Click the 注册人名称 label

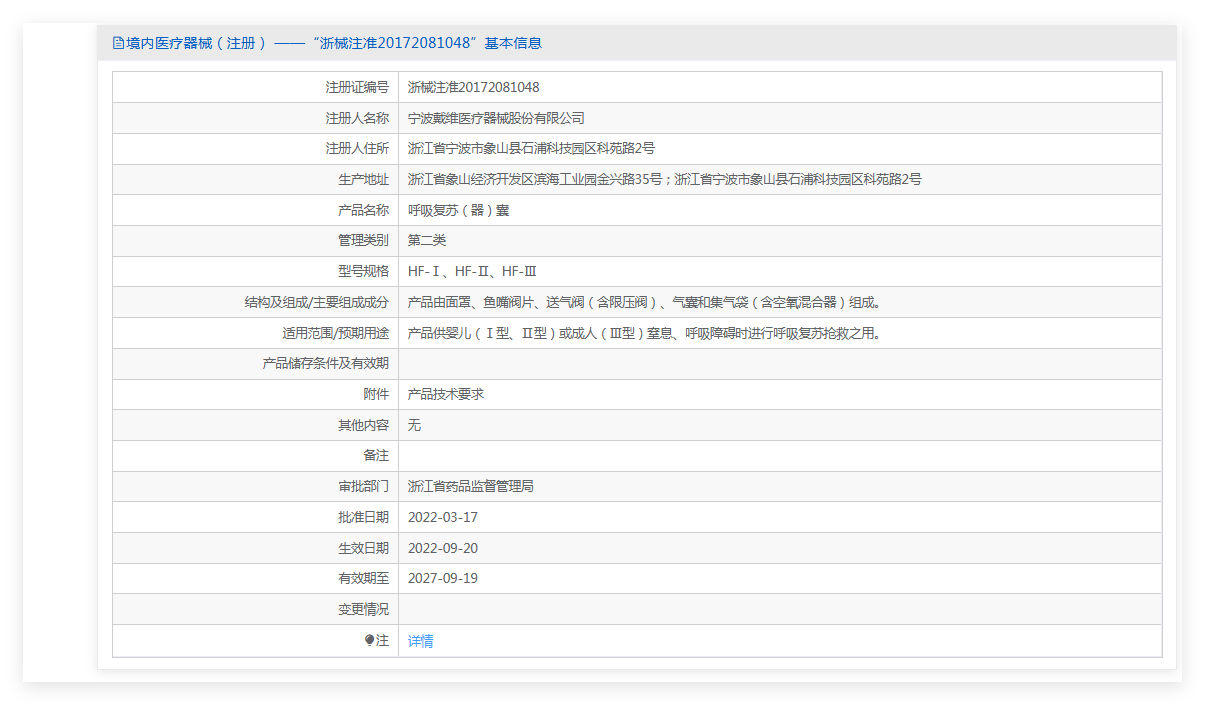point(357,118)
